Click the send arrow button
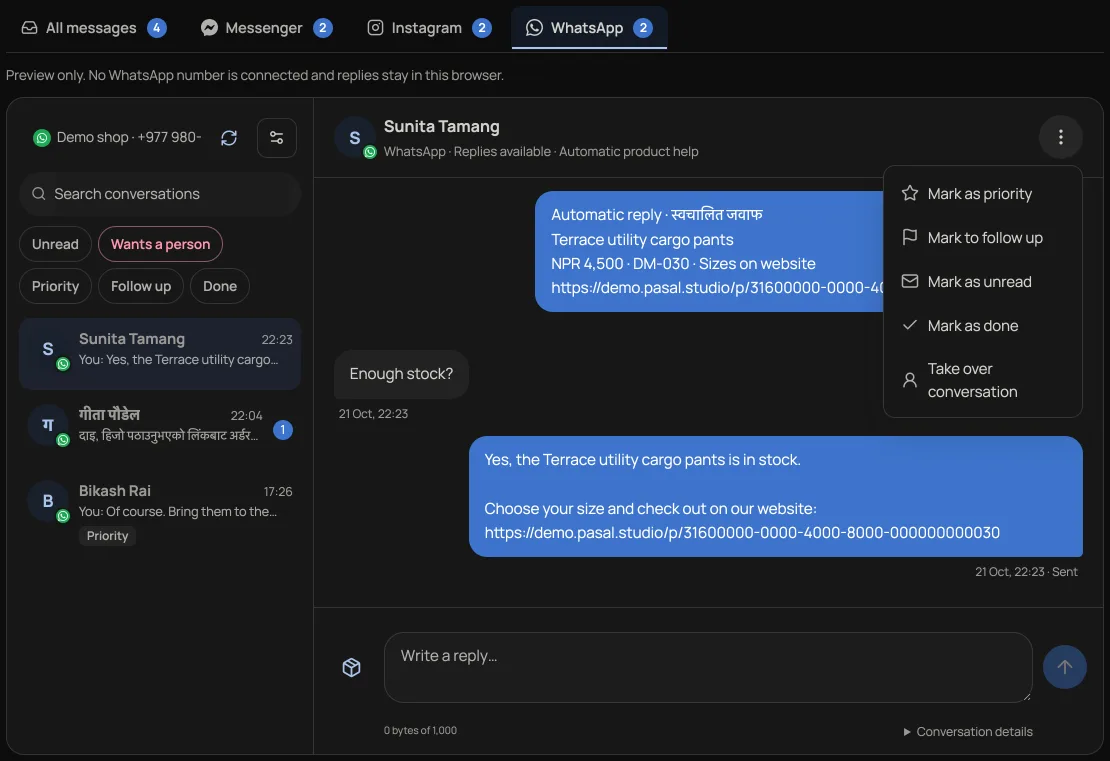The image size is (1110, 761). (1065, 667)
